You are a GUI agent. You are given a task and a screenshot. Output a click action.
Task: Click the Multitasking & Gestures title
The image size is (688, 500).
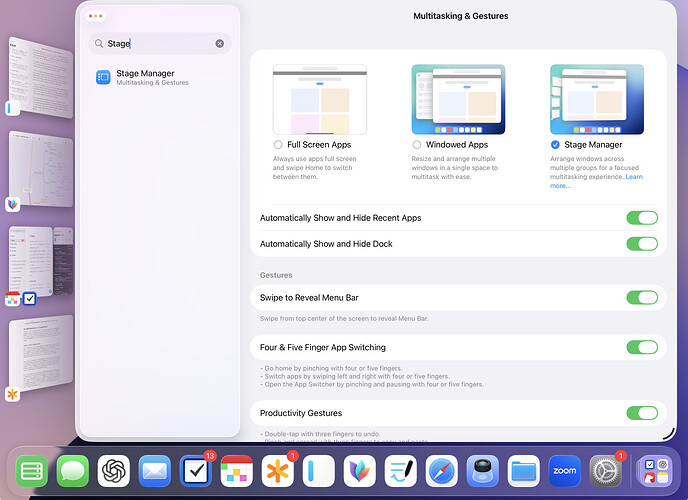pyautogui.click(x=461, y=16)
